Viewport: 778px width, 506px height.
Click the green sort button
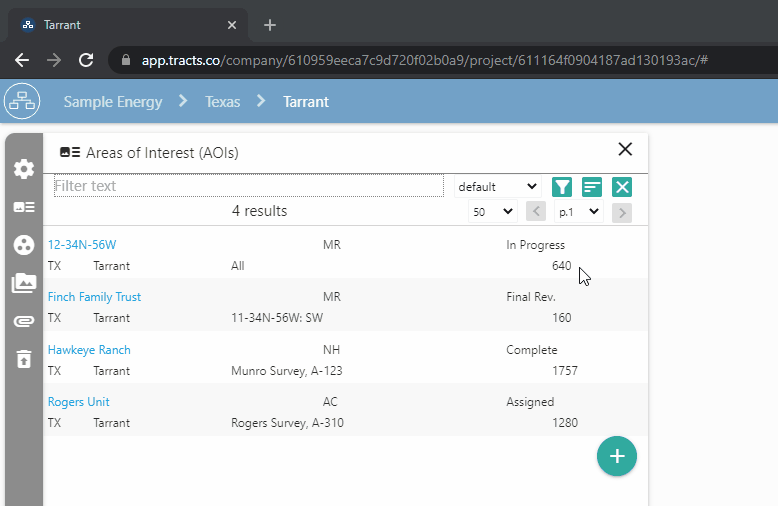pos(592,187)
